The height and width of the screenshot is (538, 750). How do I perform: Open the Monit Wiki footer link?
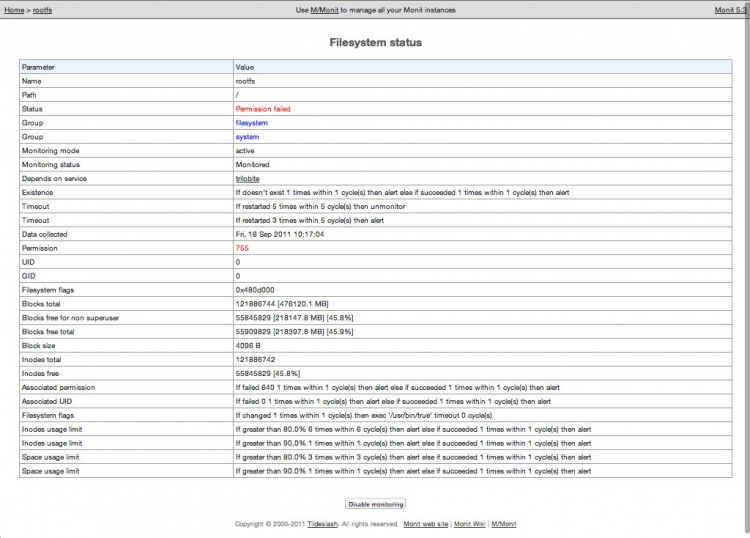pyautogui.click(x=470, y=524)
